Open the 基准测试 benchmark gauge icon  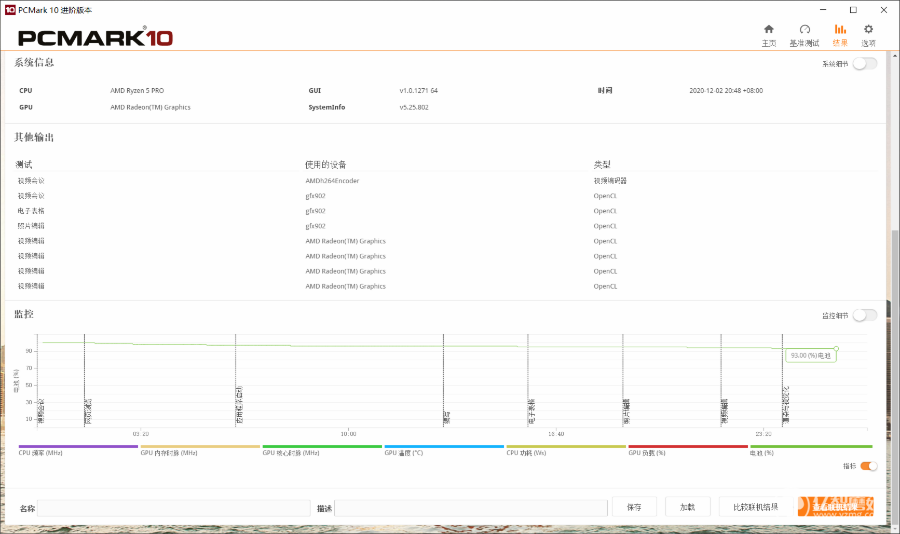point(804,29)
